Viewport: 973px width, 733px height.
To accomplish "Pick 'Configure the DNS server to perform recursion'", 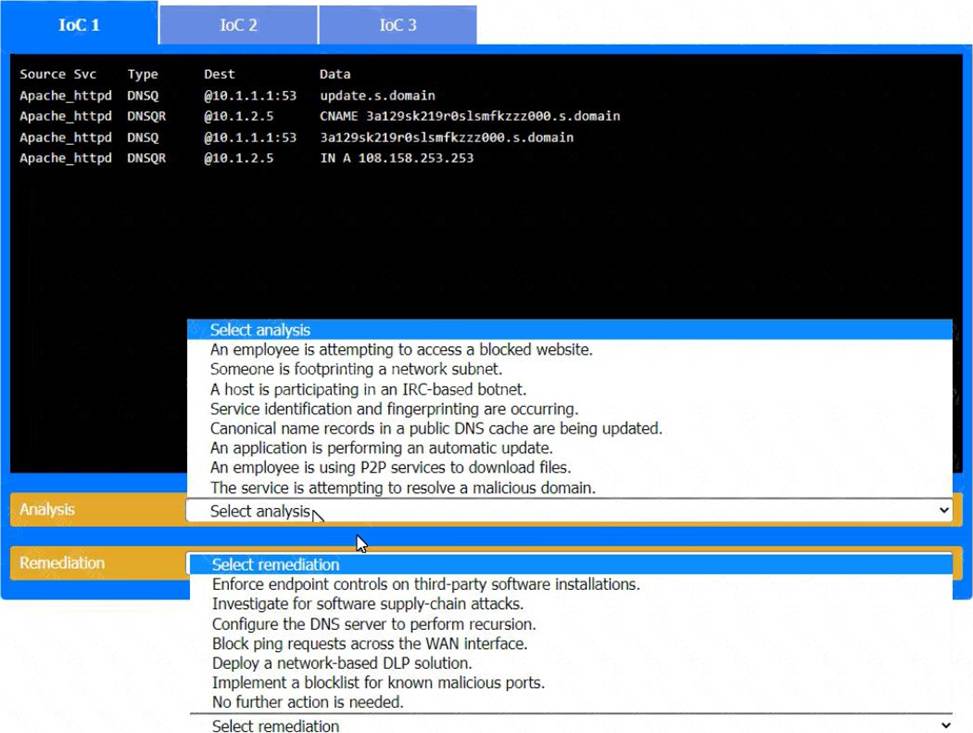I will coord(373,624).
